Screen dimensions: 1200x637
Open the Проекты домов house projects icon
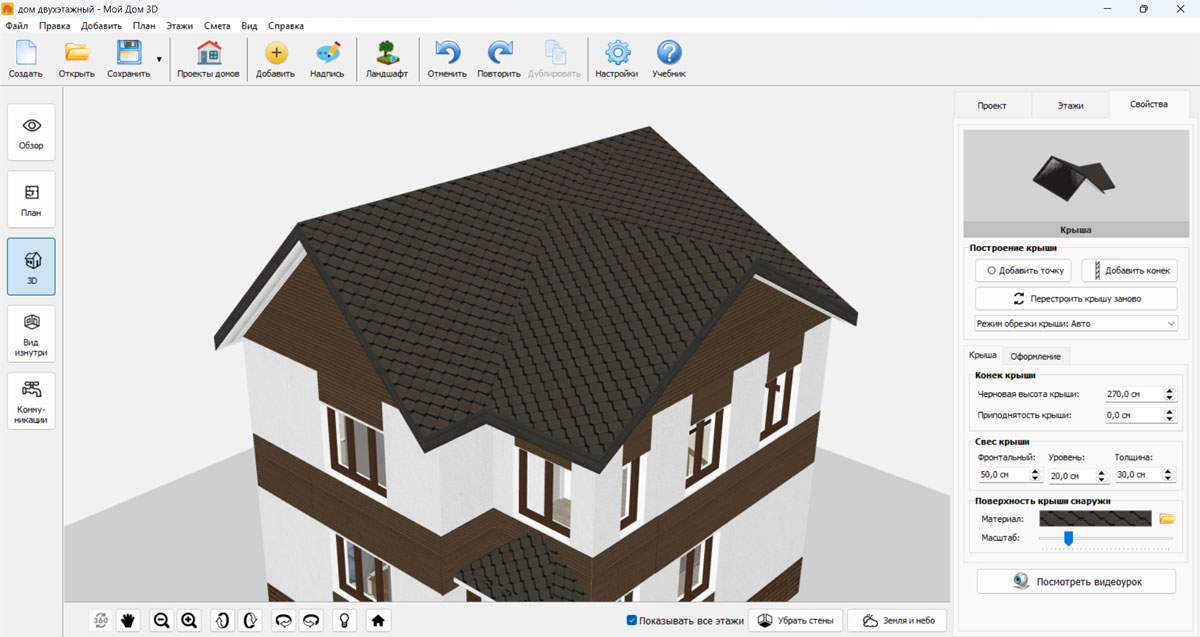208,59
